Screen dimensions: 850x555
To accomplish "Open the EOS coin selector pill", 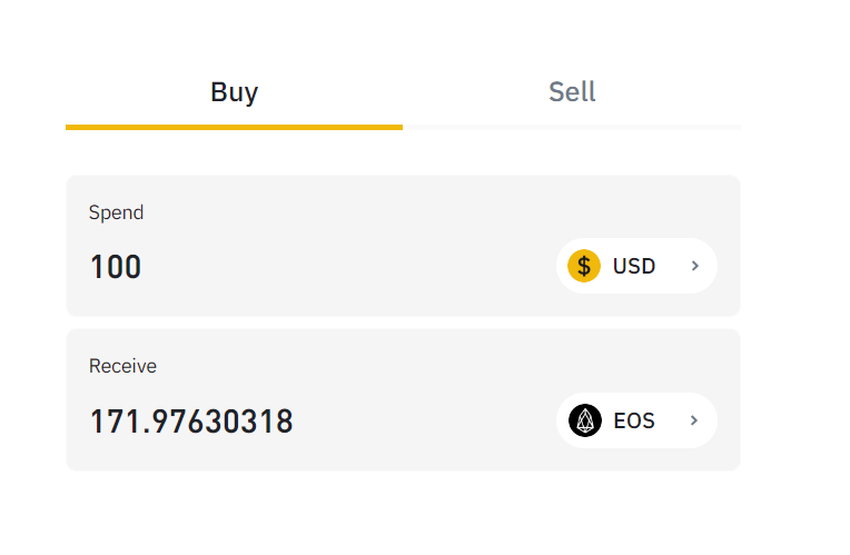I will click(636, 421).
